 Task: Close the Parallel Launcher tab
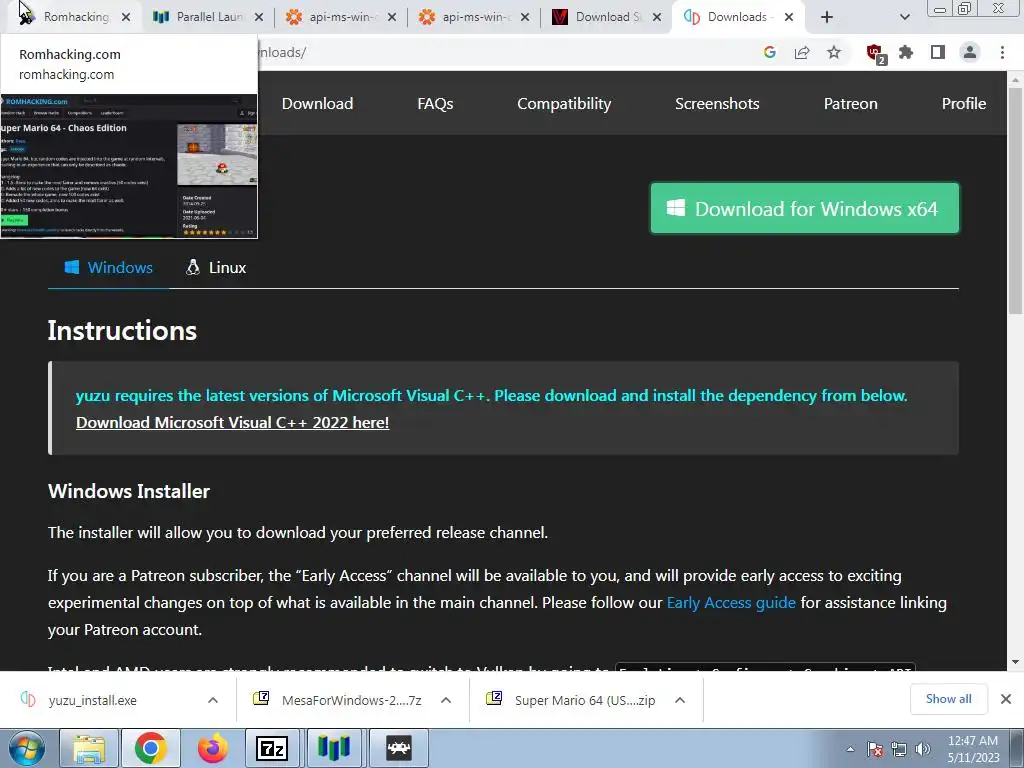[259, 17]
